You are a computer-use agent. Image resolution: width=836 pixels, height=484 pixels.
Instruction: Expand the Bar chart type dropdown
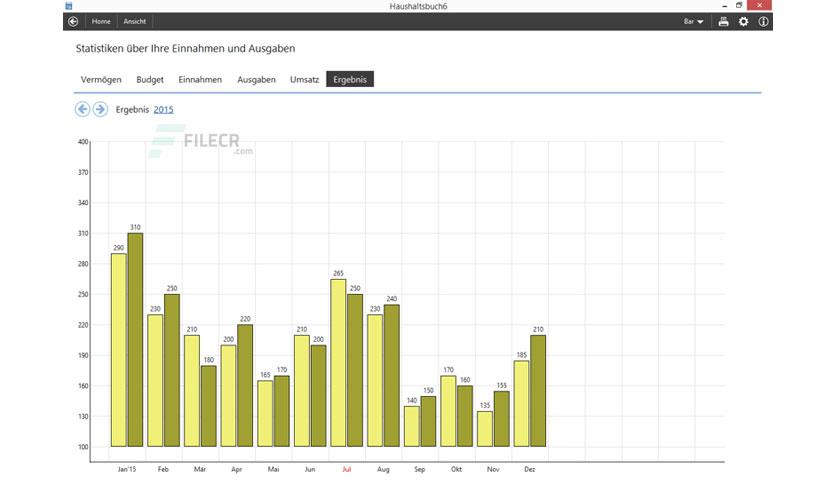pyautogui.click(x=694, y=21)
